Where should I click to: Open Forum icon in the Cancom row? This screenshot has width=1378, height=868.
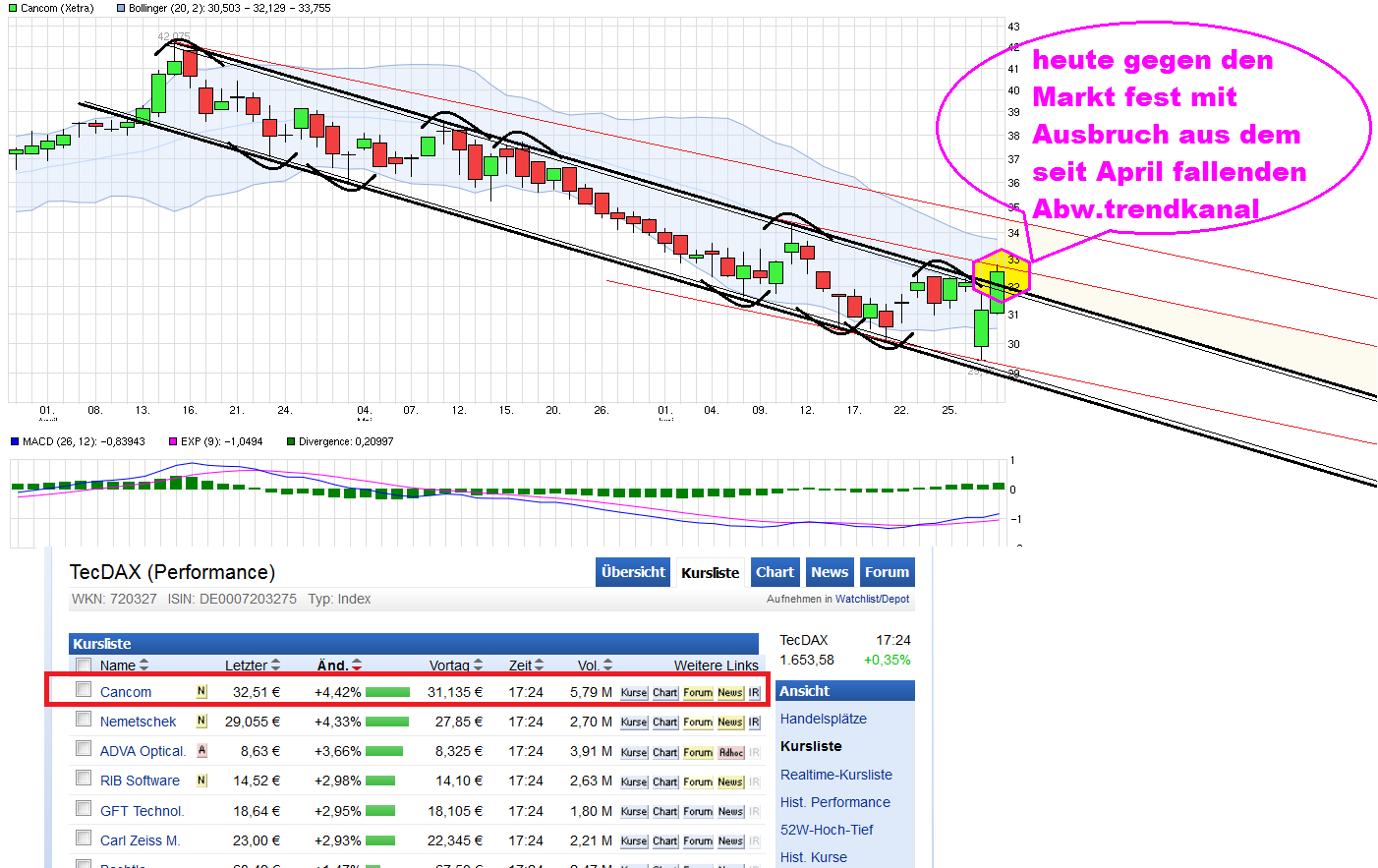coord(698,693)
